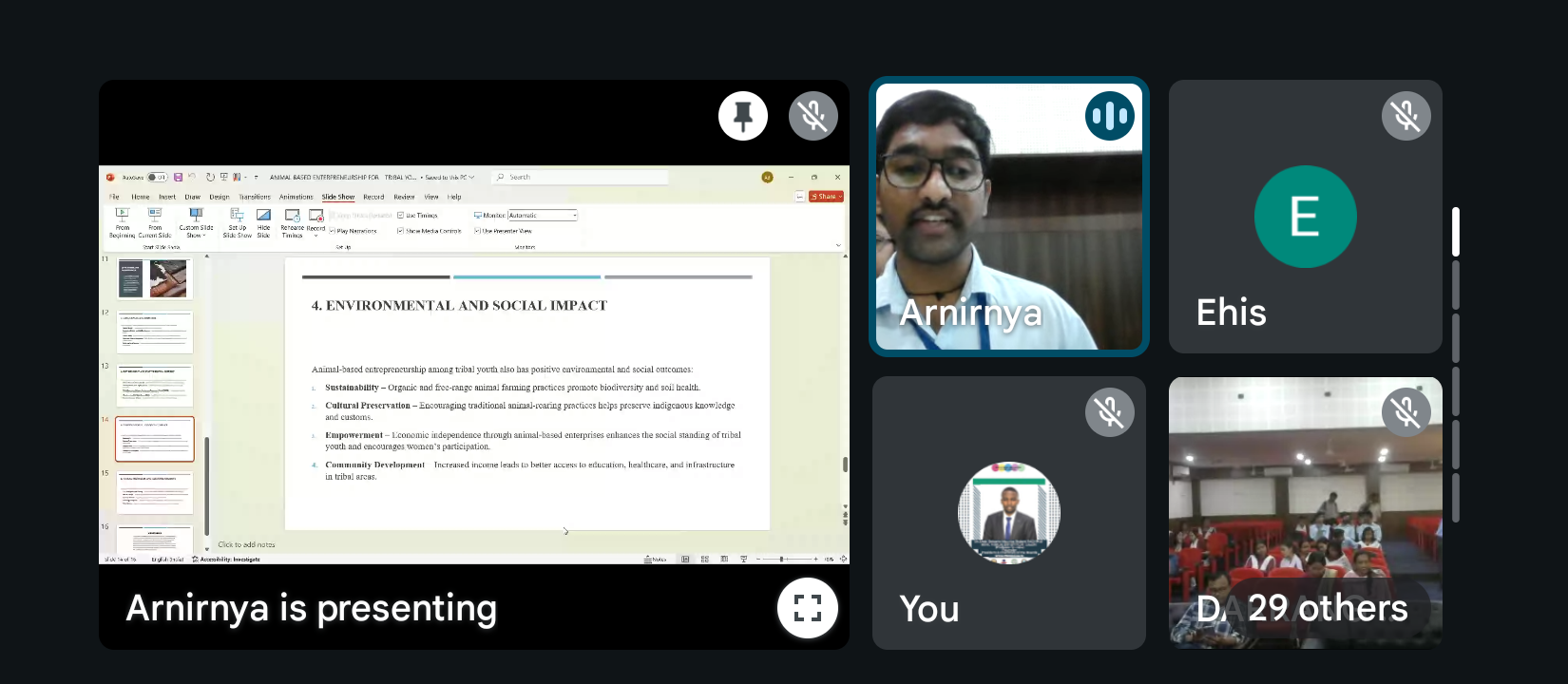Screen dimensions: 1568x684
Task: Open the Saved to this PC dropdown
Action: 449,178
